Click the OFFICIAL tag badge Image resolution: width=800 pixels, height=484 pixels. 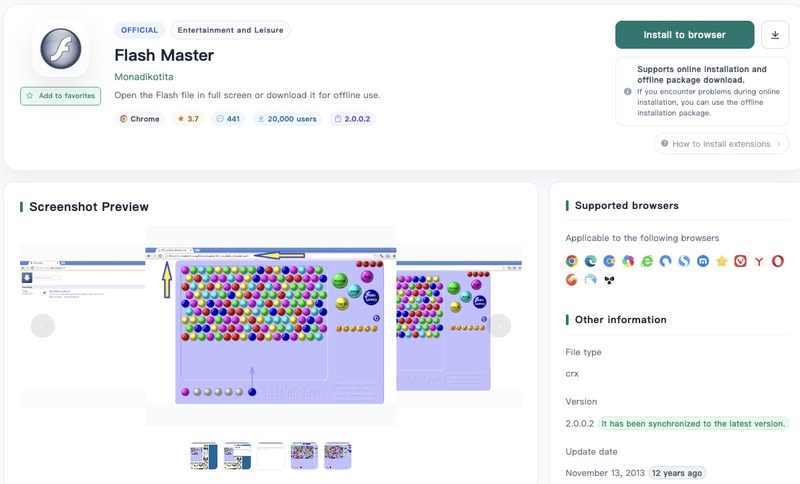139,30
